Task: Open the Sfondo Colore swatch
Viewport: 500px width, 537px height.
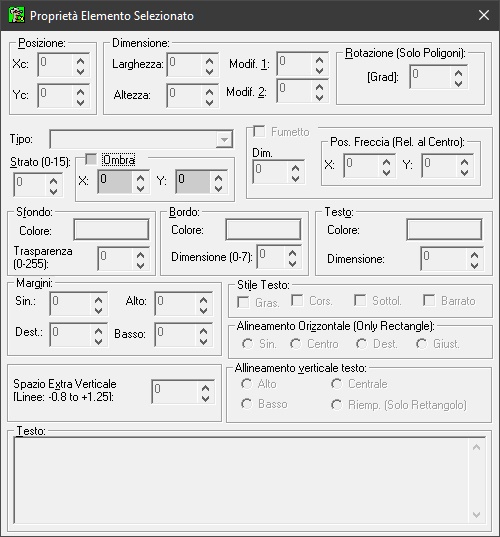Action: [x=111, y=229]
